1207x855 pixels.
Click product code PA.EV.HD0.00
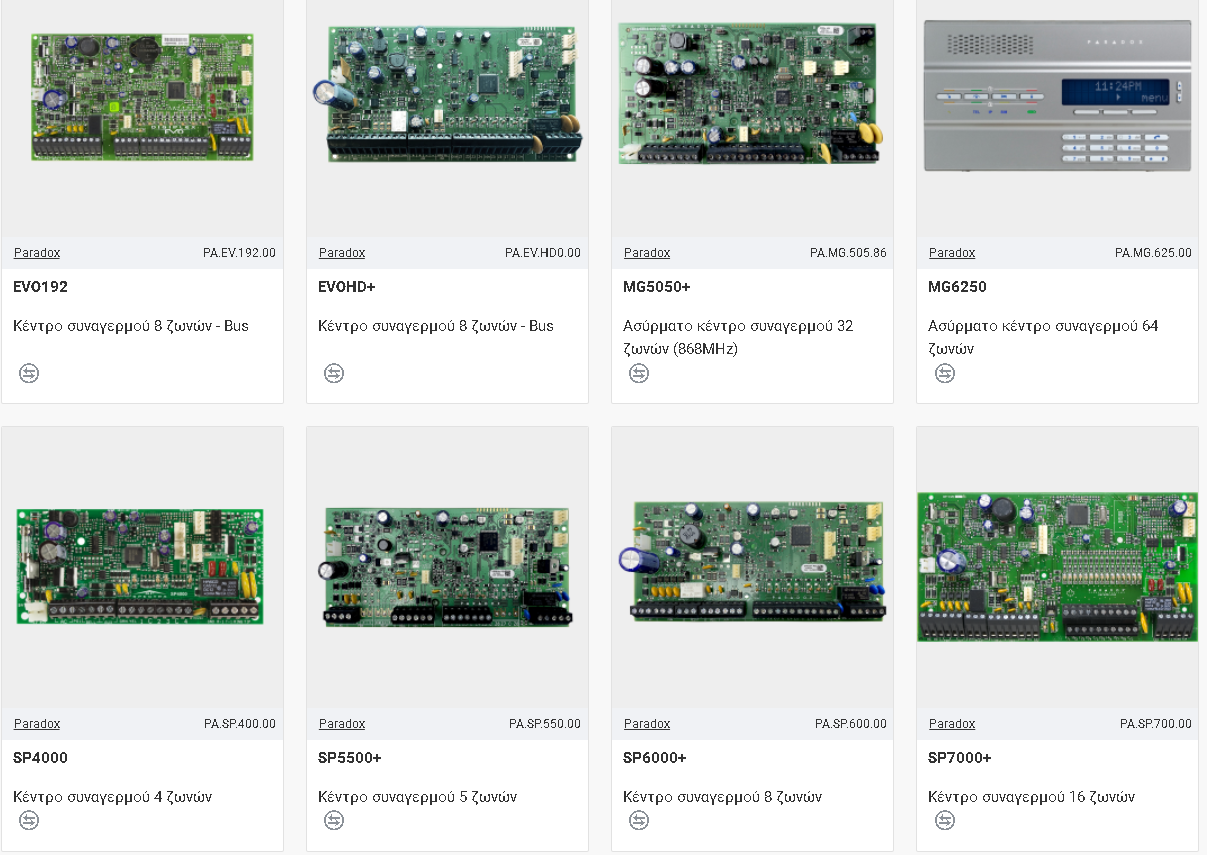click(x=543, y=253)
